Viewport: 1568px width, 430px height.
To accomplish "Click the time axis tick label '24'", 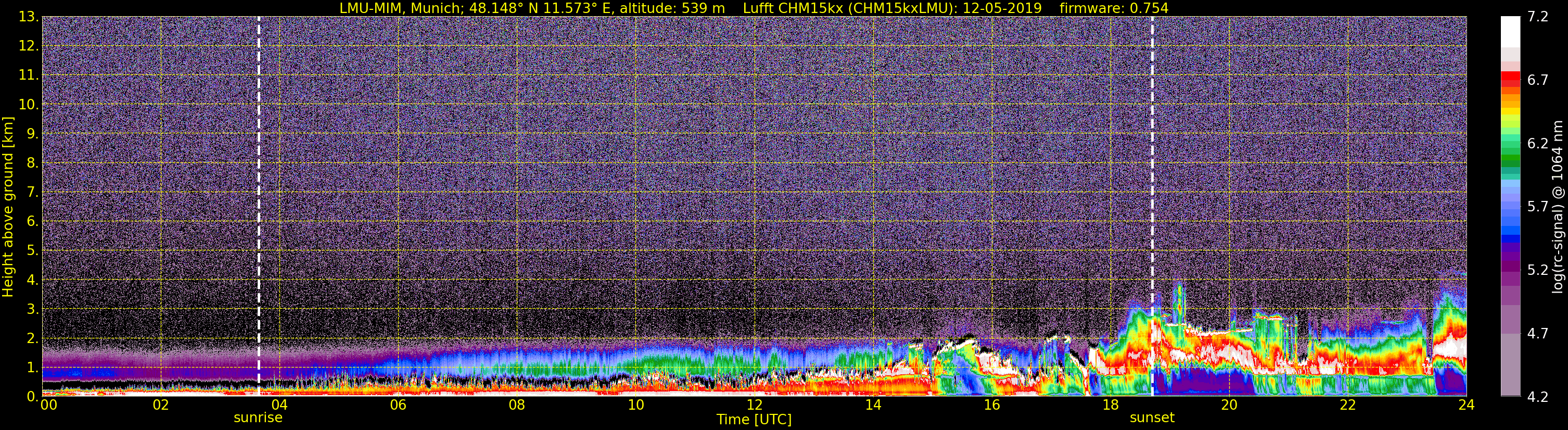I will click(x=1467, y=405).
